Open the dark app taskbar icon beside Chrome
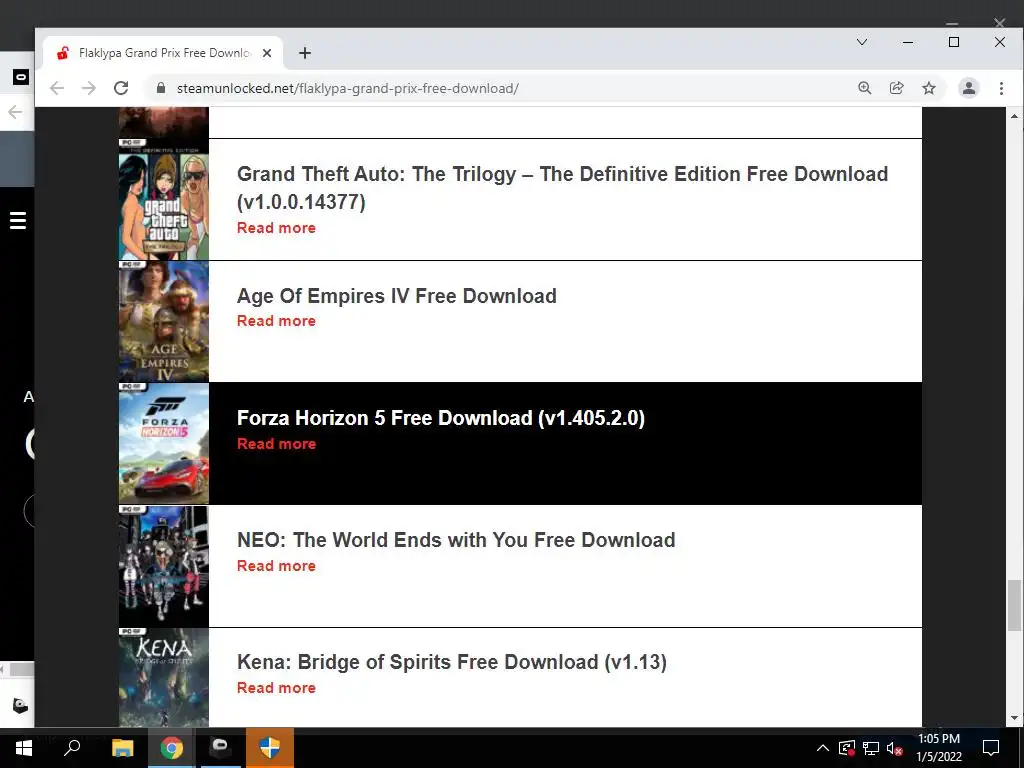Viewport: 1024px width, 768px height. 220,748
